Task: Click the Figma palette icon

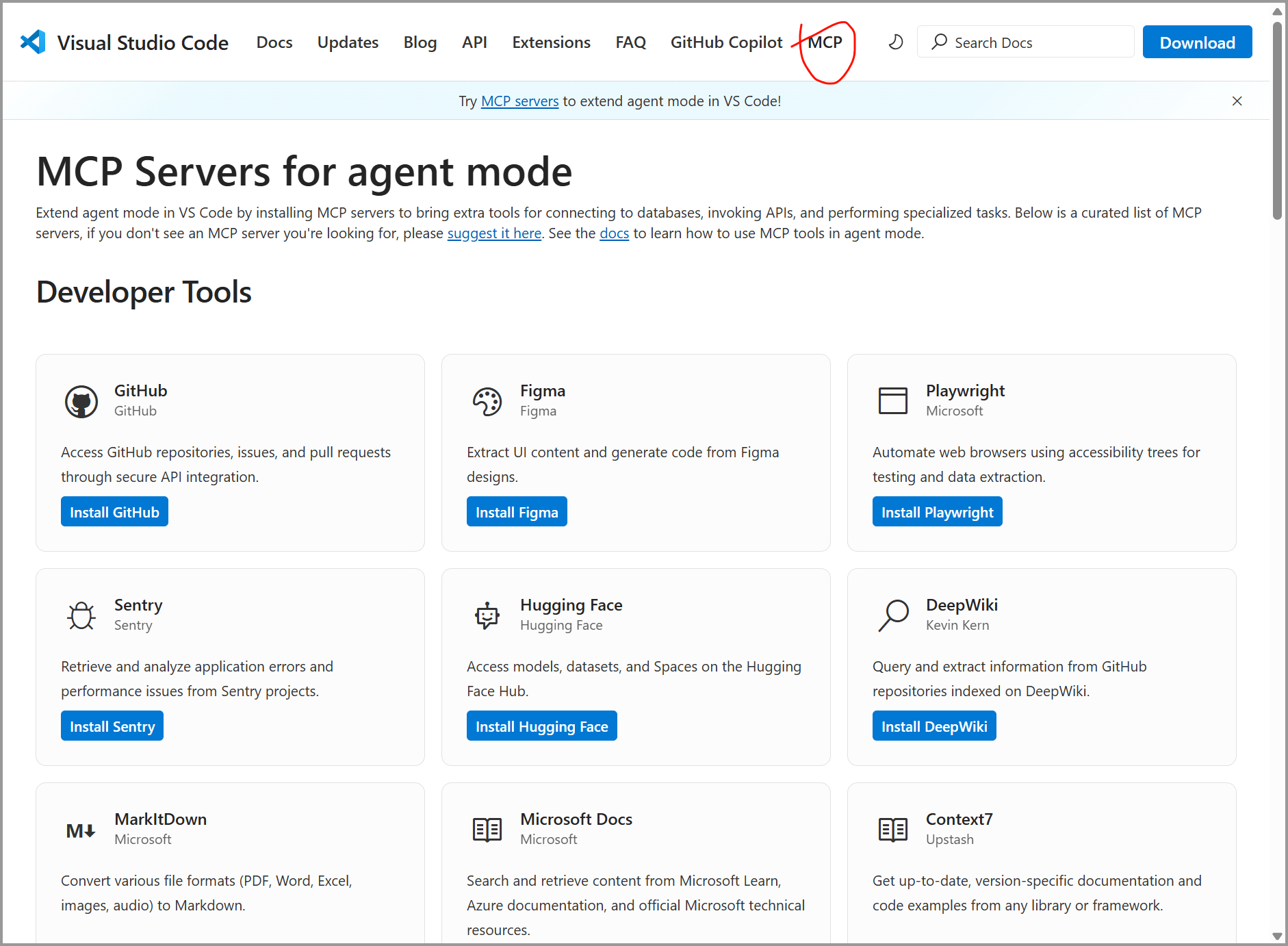Action: [x=487, y=401]
